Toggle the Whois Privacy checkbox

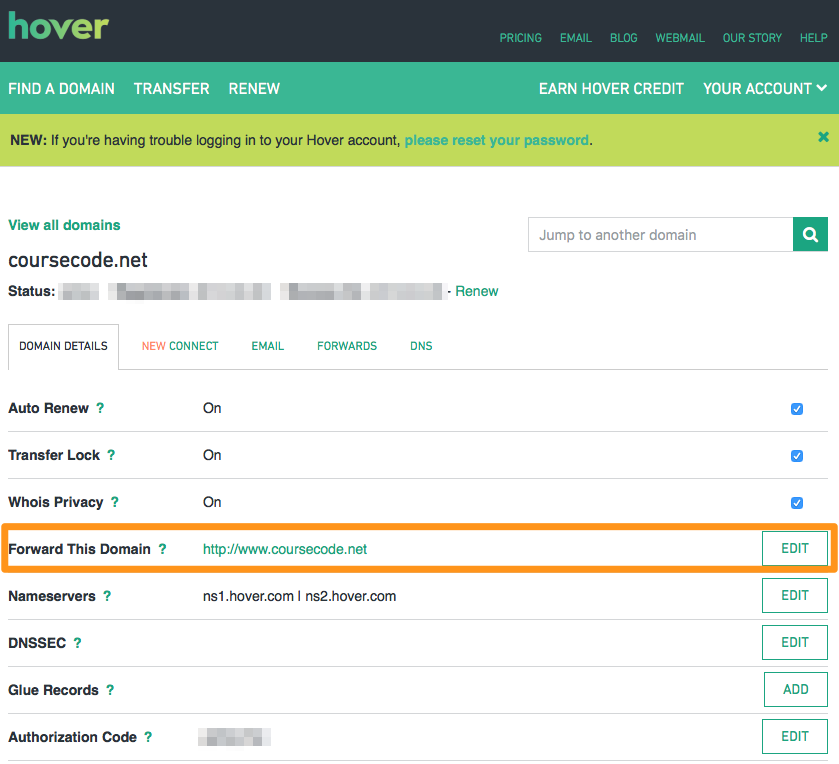(797, 503)
